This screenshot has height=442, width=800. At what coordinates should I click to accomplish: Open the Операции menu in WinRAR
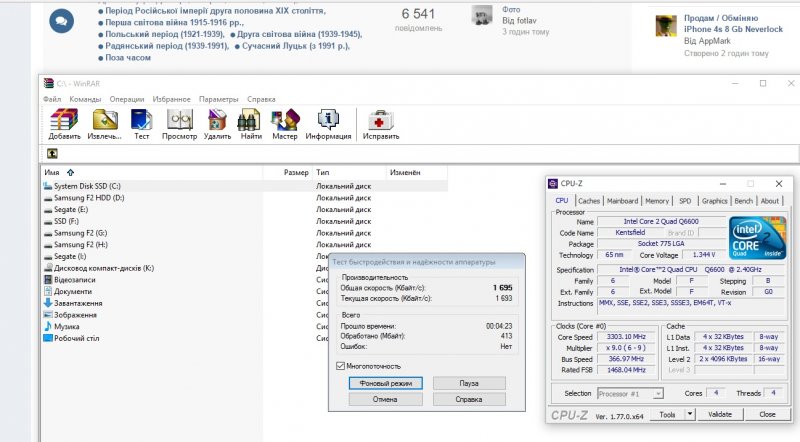click(x=127, y=99)
